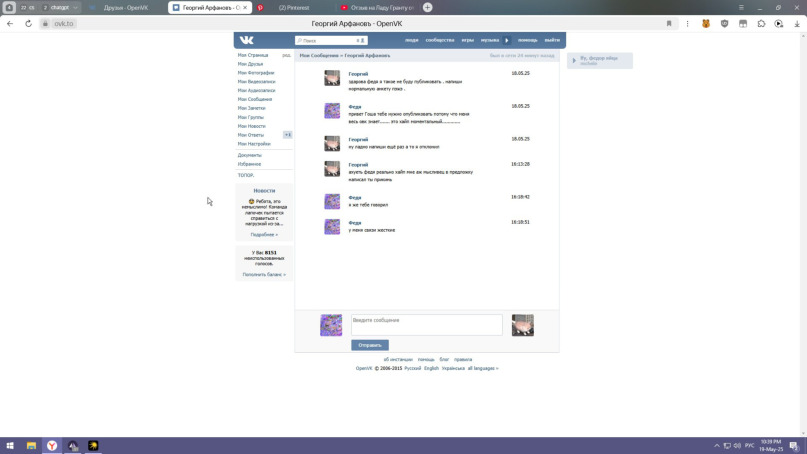
Task: Open Мои Сообщения in the sidebar
Action: pyautogui.click(x=255, y=99)
